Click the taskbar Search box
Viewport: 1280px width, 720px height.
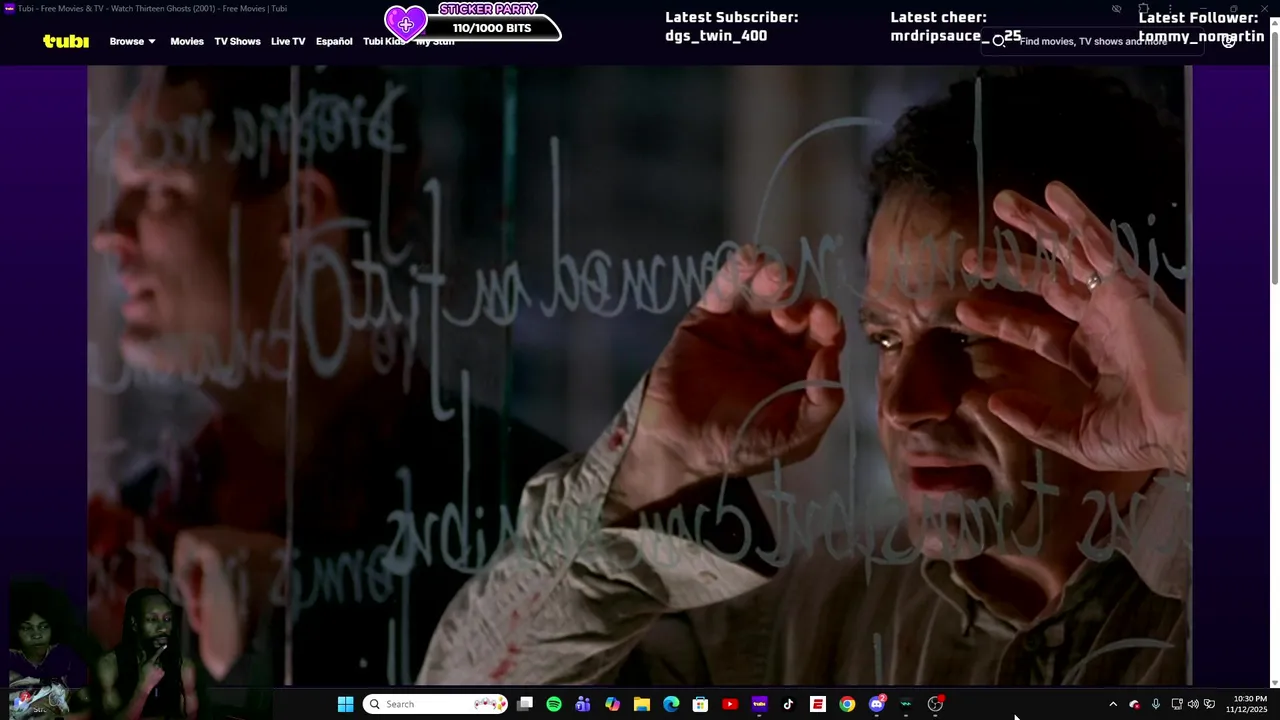pos(435,704)
